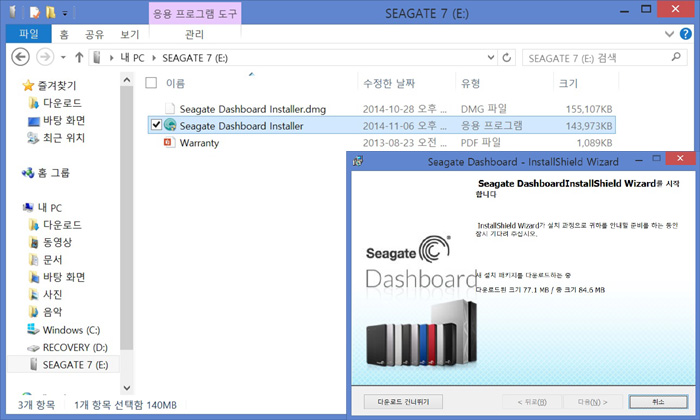700x420 pixels.
Task: Click the 취소 button in the wizard
Action: 658,402
